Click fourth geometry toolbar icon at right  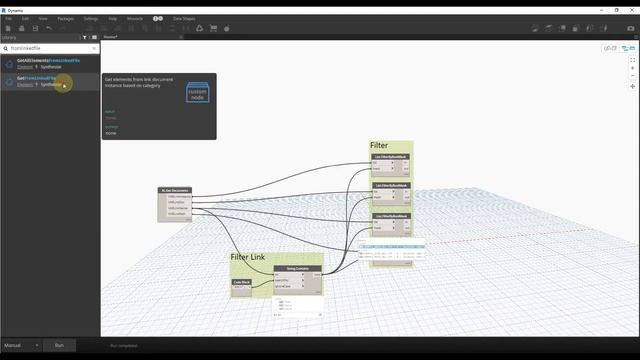(x=576, y=28)
